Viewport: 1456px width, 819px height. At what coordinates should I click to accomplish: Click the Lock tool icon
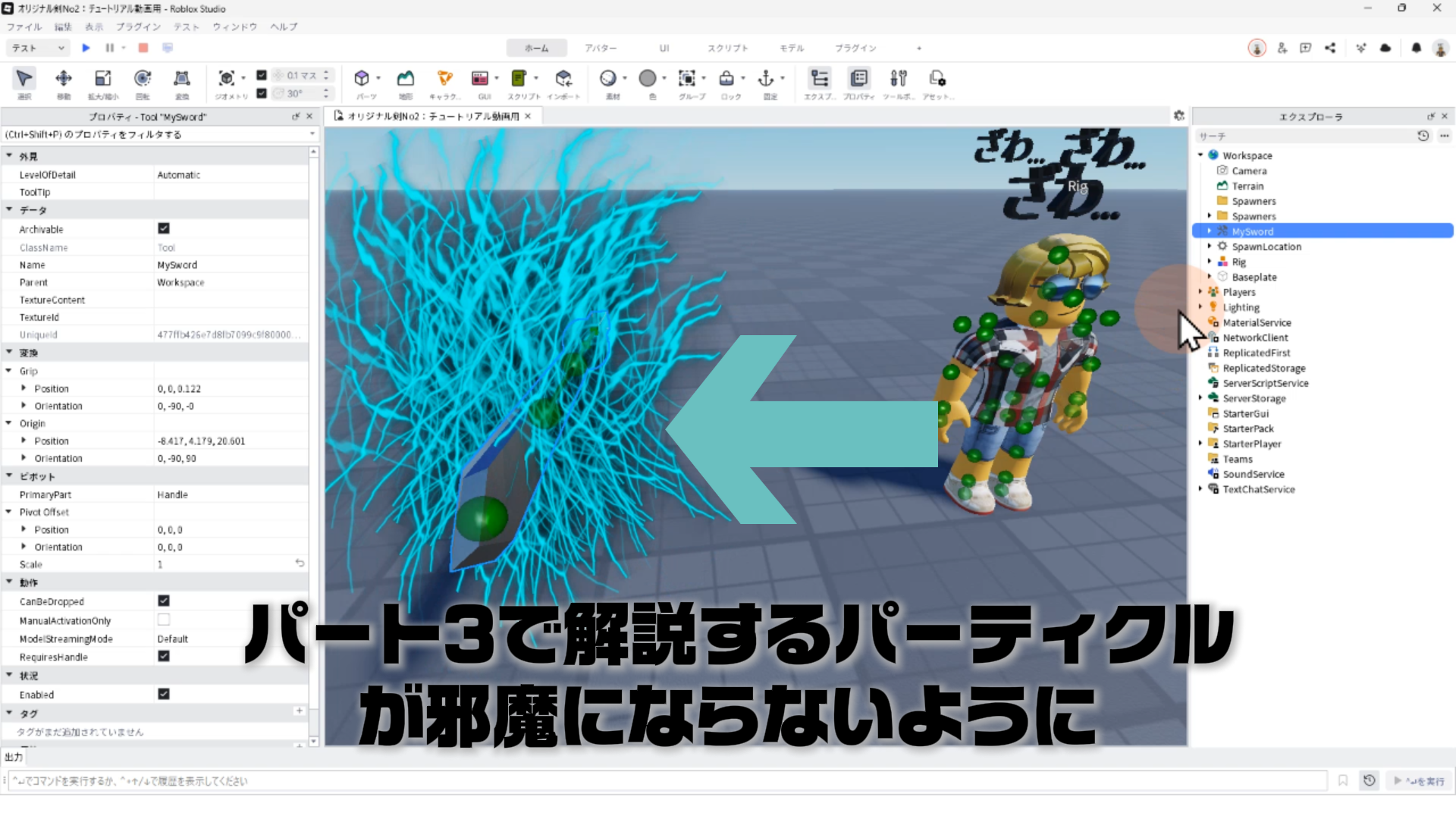726,79
